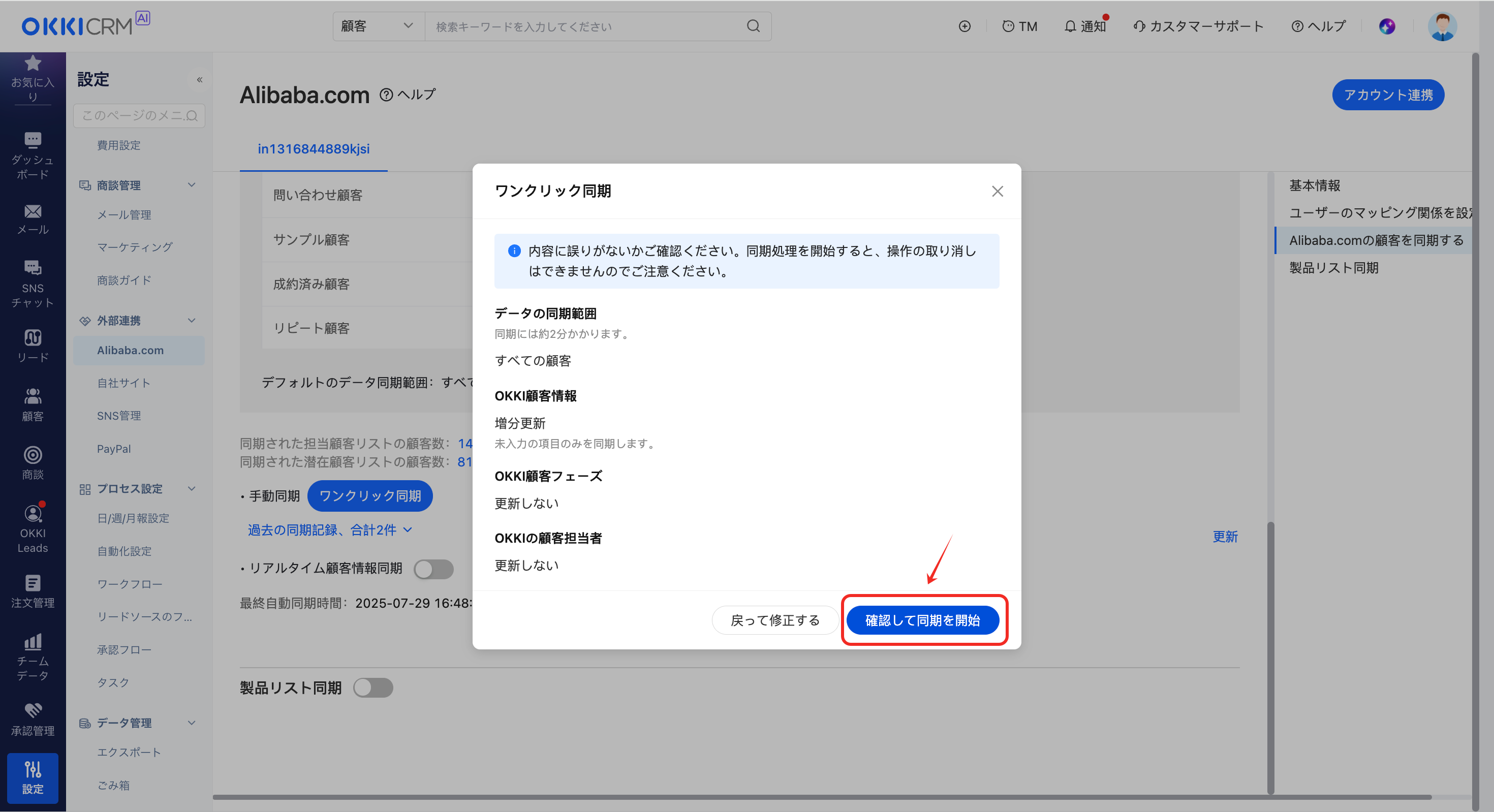Click 戻って修正する button
This screenshot has height=812, width=1494.
[x=775, y=620]
